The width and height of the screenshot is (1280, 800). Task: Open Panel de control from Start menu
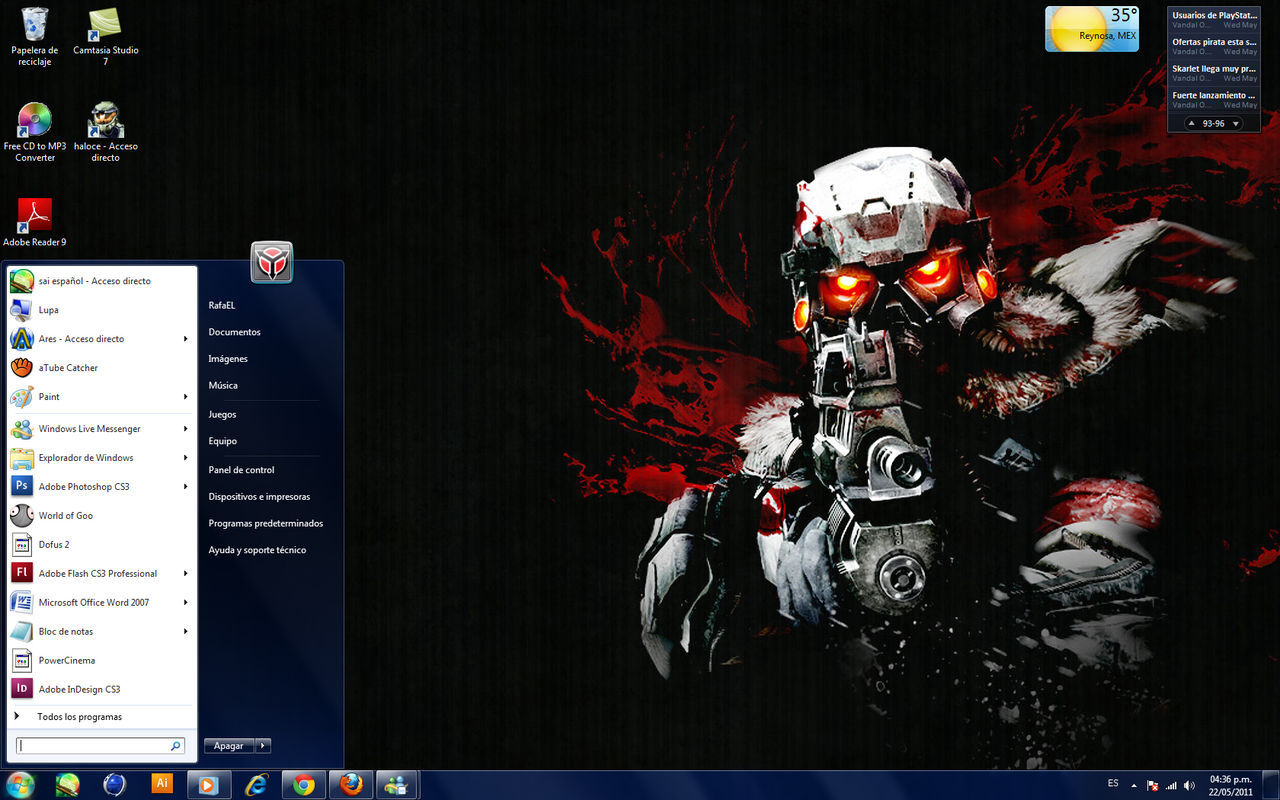(241, 470)
